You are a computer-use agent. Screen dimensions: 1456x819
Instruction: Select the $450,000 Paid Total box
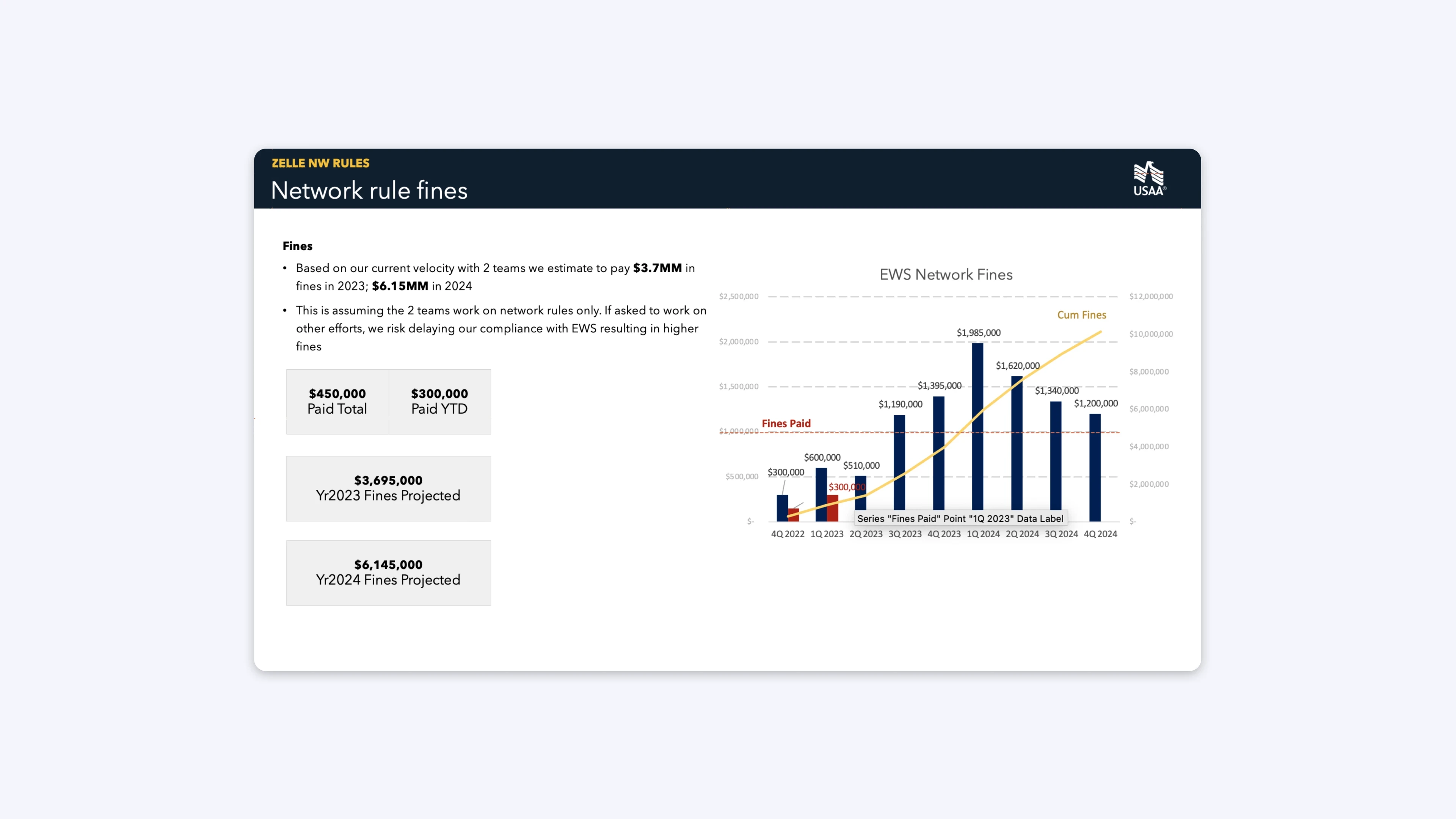pos(337,401)
